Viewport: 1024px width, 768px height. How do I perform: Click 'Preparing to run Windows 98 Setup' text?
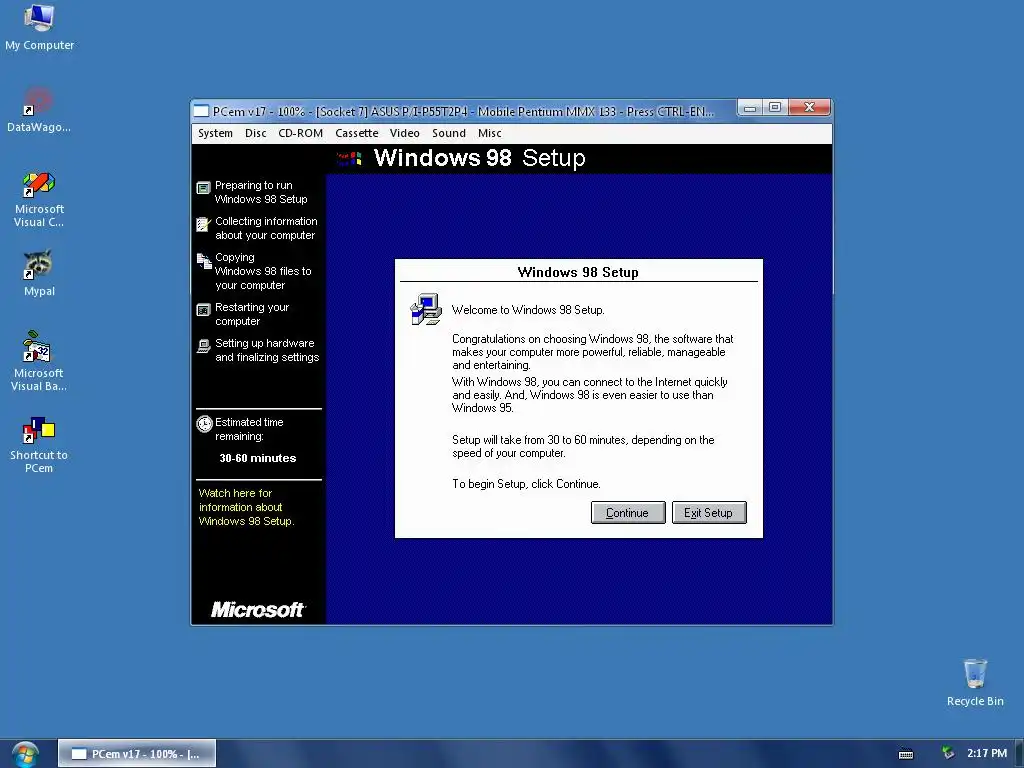click(x=261, y=192)
